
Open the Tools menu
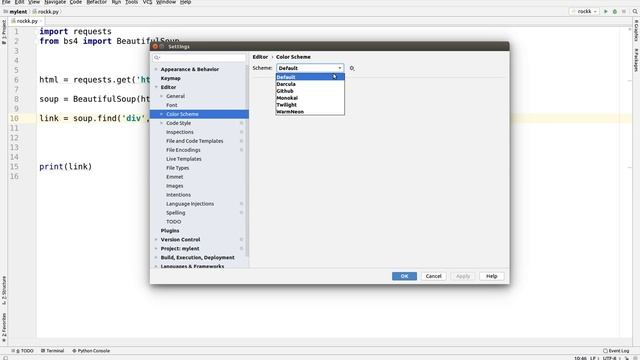pyautogui.click(x=131, y=2)
